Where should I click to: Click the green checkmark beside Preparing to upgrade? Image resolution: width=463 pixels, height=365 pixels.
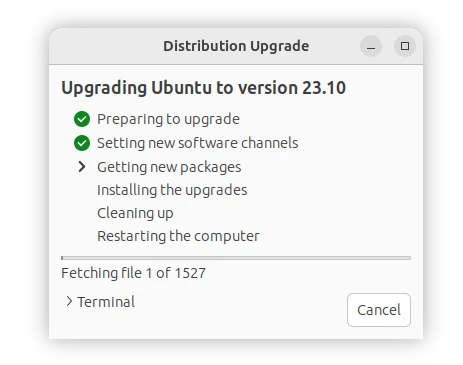pos(82,119)
